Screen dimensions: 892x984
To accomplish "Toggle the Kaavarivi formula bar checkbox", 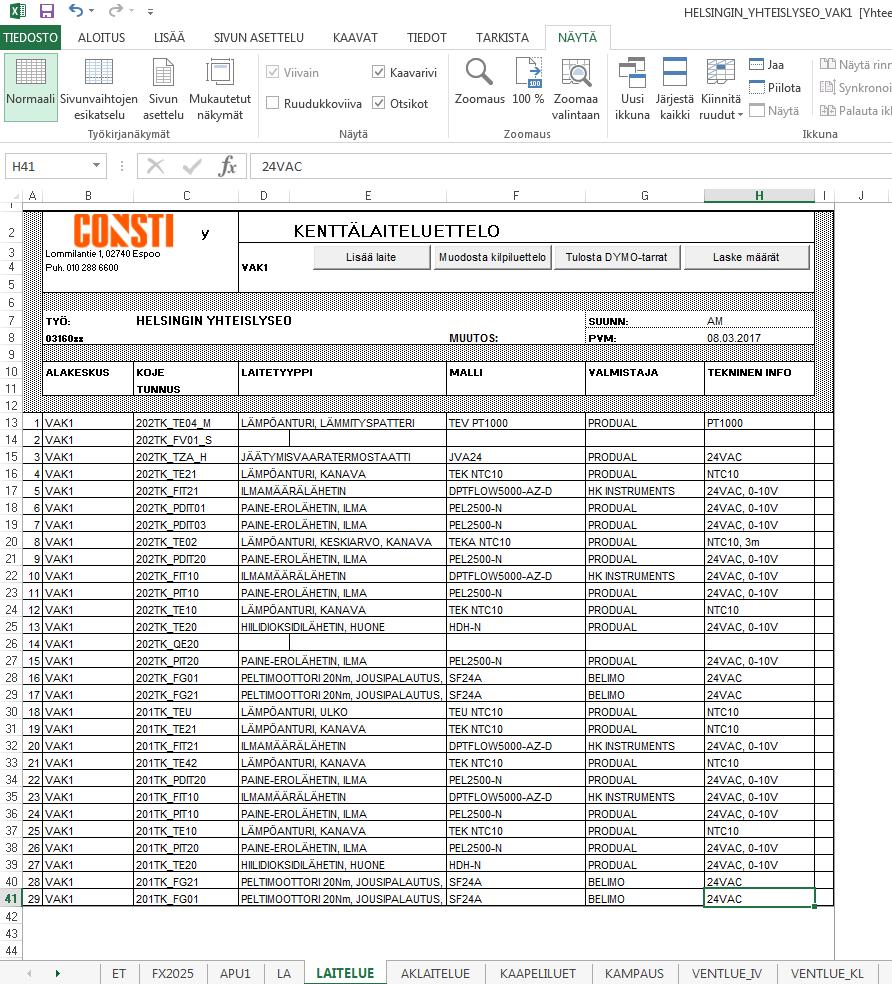I will pyautogui.click(x=379, y=72).
